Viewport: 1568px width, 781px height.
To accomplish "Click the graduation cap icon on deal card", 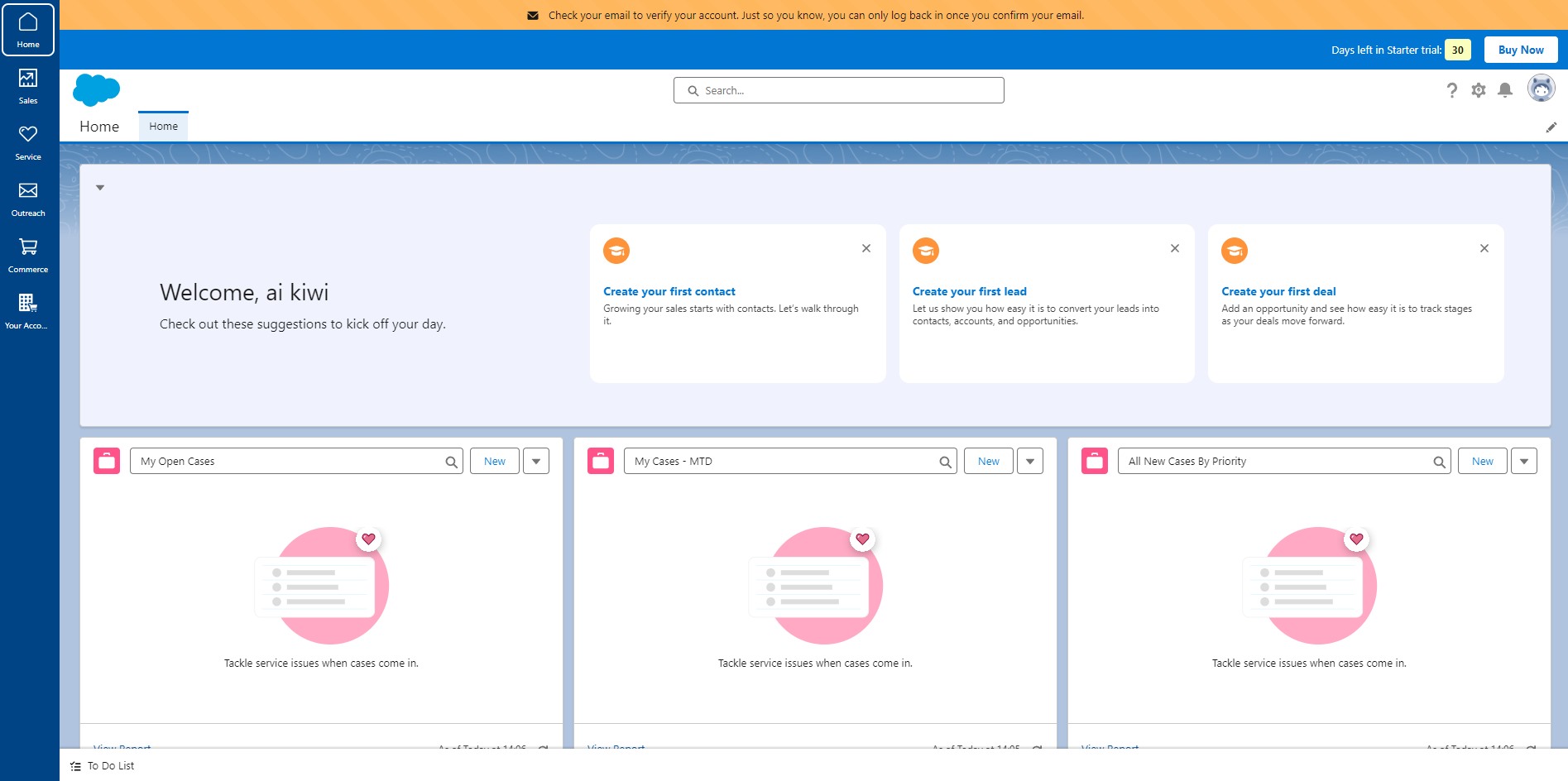I will 1235,251.
